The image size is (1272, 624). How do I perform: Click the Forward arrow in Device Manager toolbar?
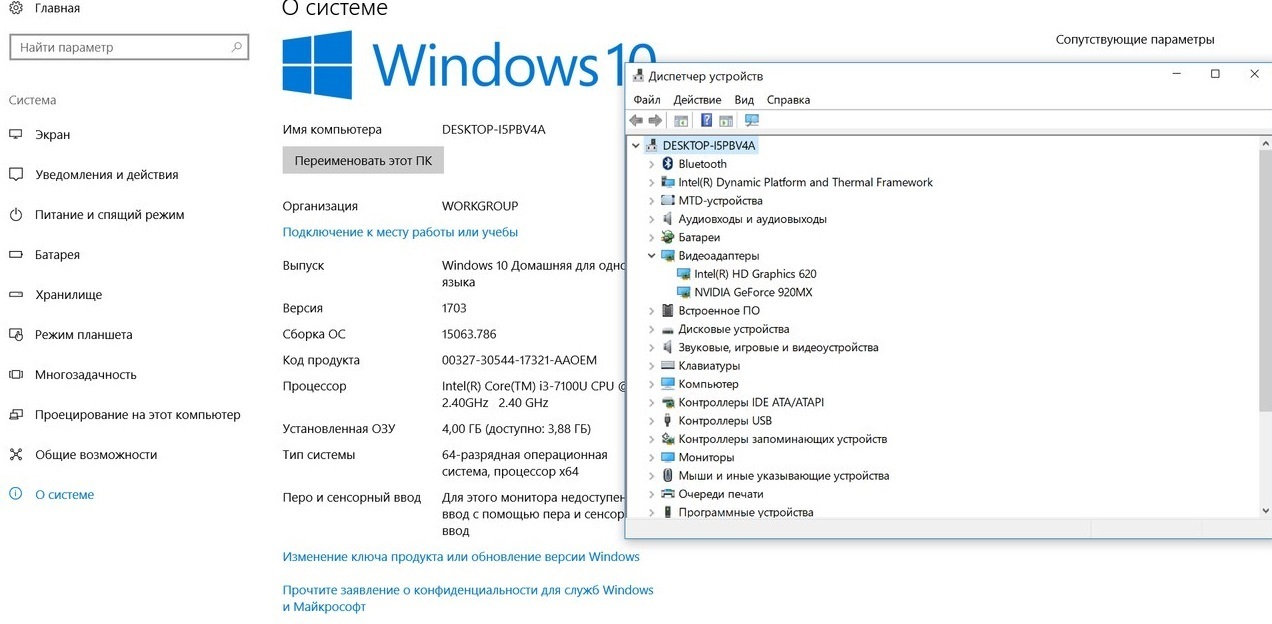655,120
